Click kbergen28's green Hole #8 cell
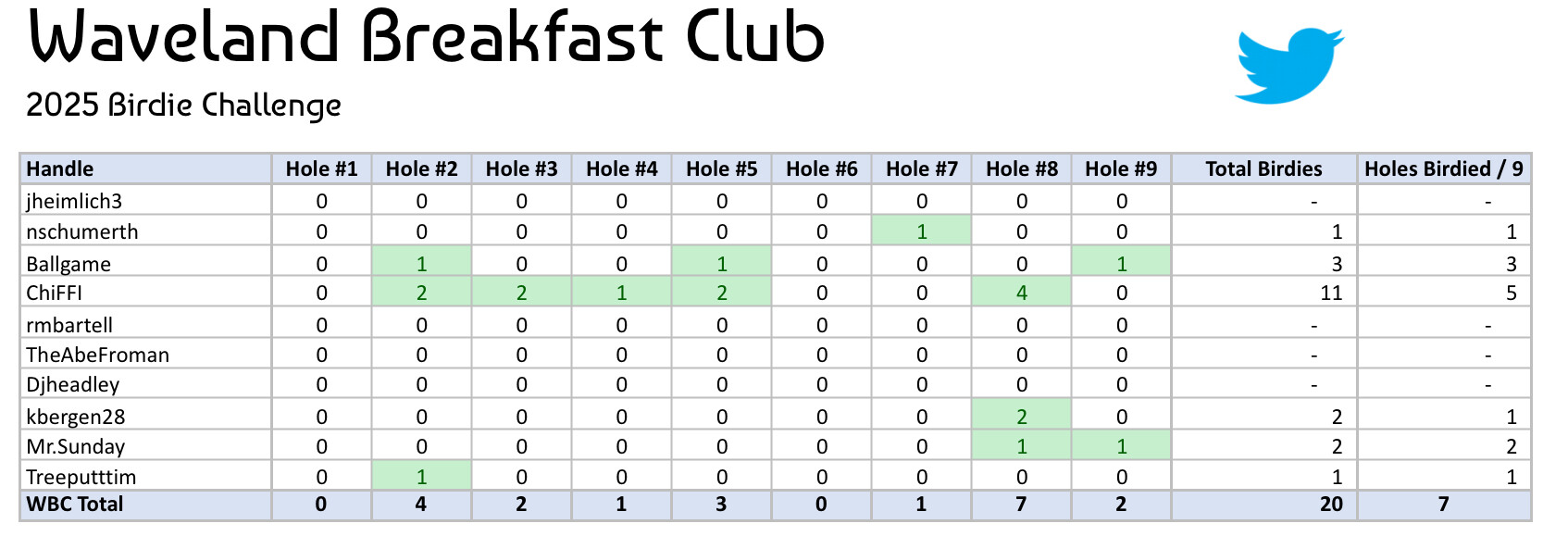This screenshot has height=536, width=1568. click(1021, 417)
